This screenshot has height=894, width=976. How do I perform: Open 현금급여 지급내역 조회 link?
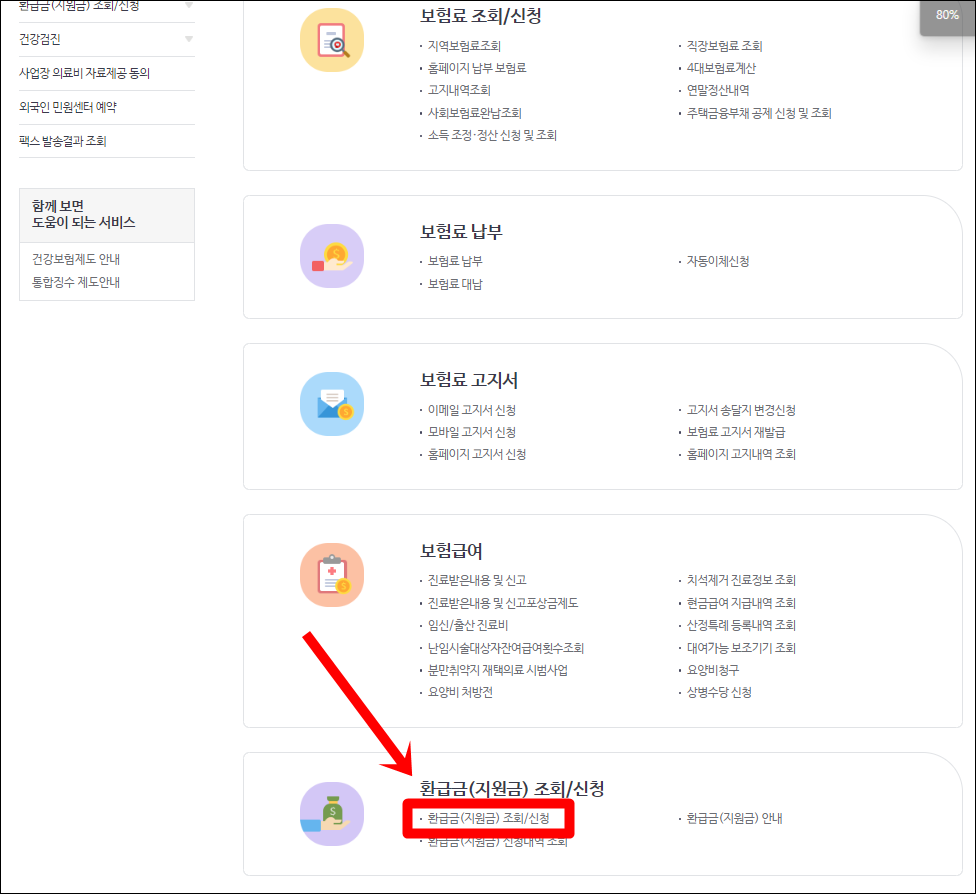point(741,603)
